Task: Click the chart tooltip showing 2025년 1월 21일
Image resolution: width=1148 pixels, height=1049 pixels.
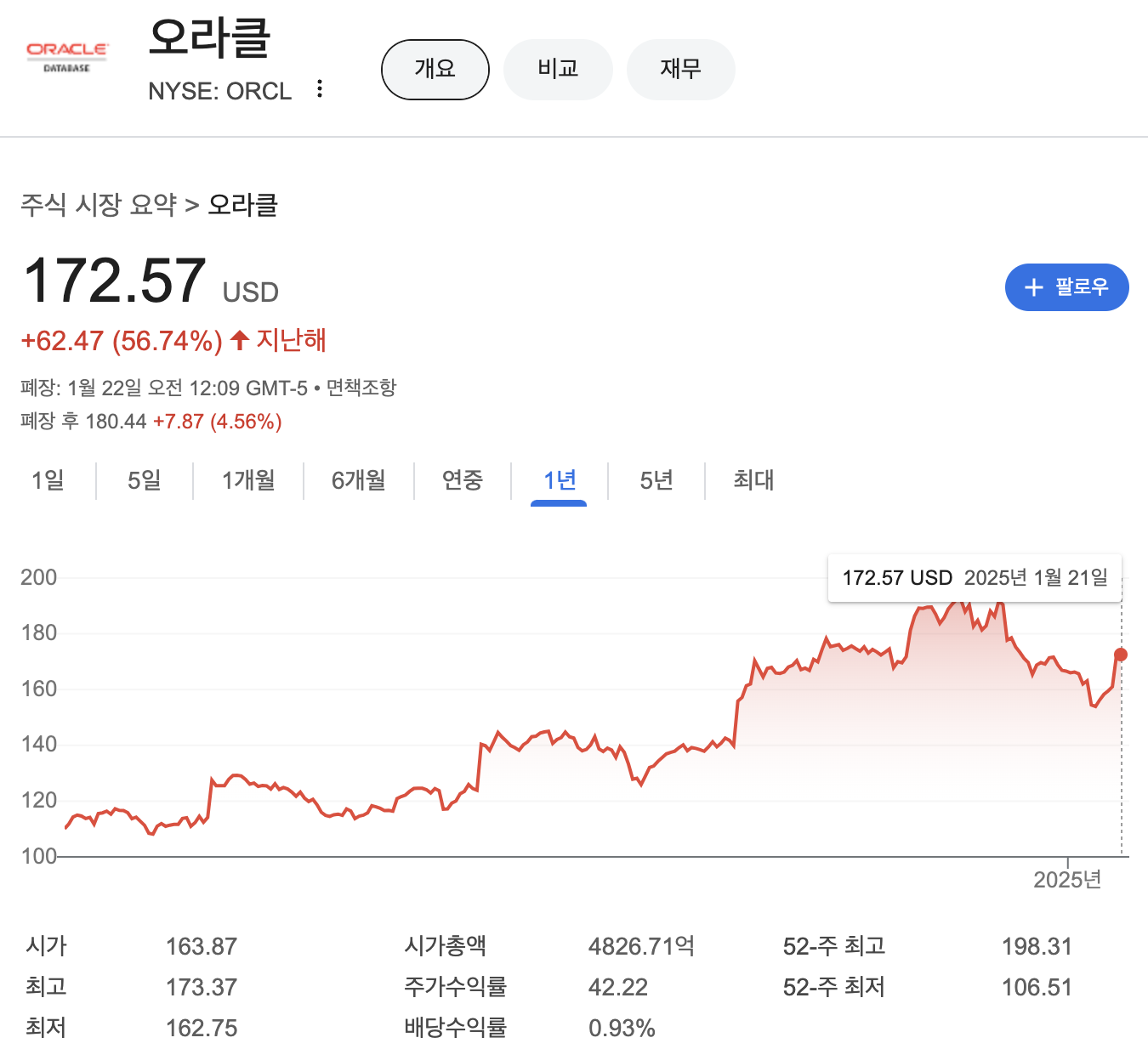Action: click(975, 578)
